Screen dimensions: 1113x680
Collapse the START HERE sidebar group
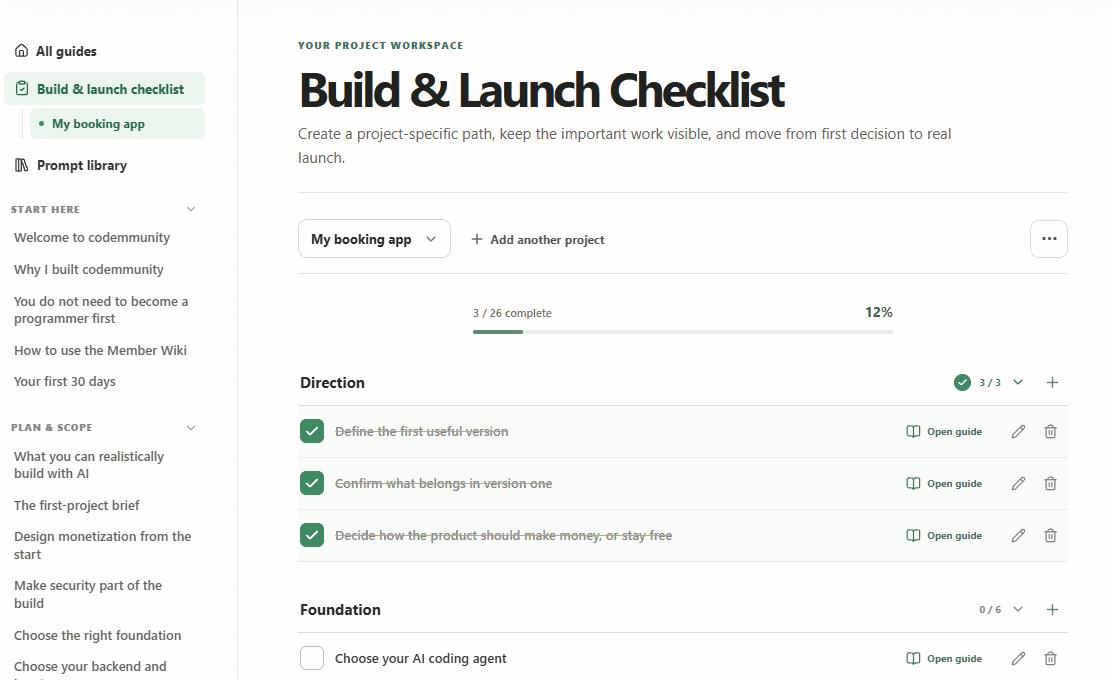click(191, 209)
